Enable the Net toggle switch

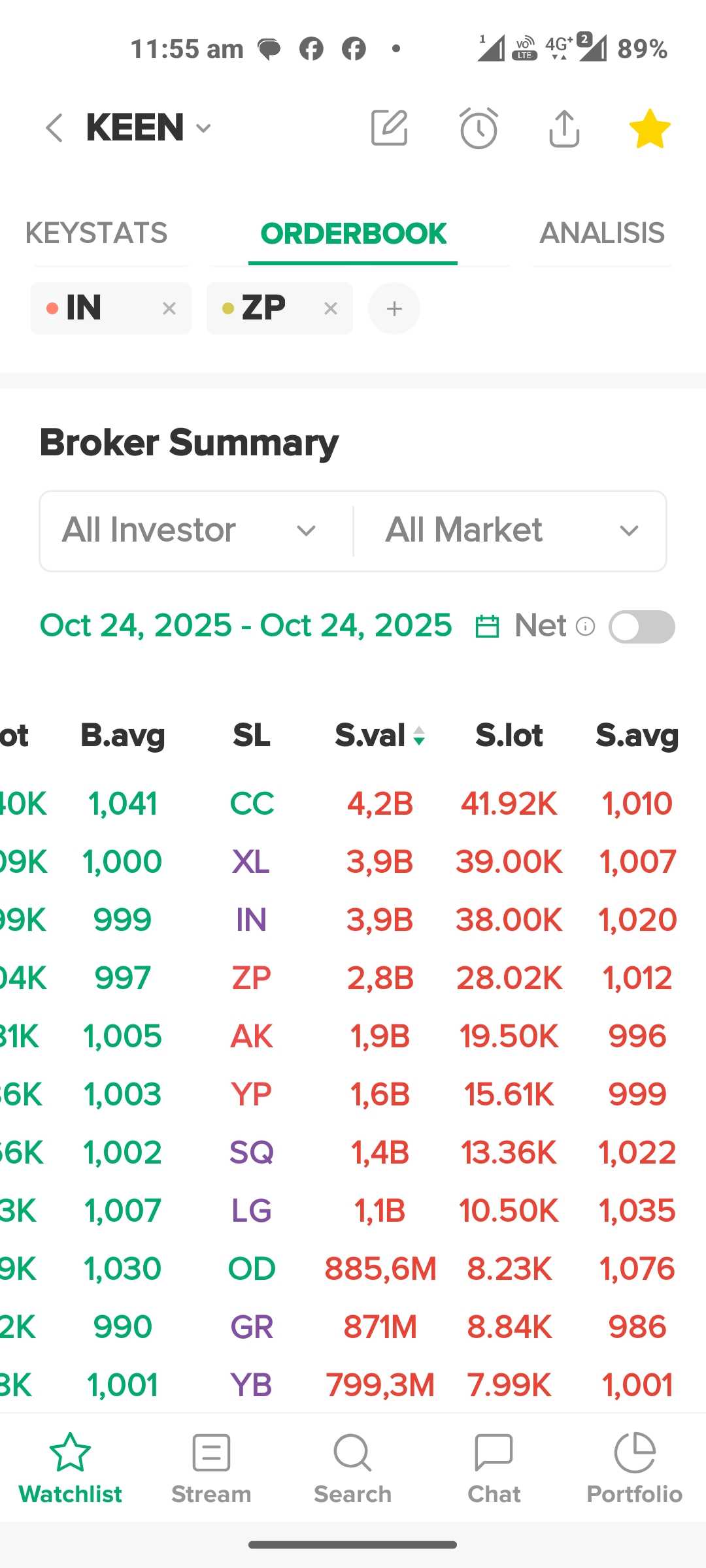641,627
